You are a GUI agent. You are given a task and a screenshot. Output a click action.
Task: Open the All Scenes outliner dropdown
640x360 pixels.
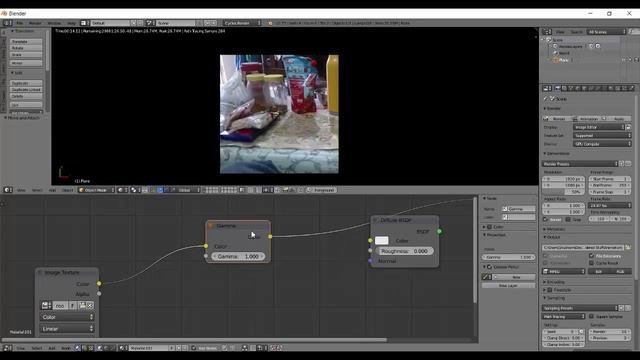[607, 32]
